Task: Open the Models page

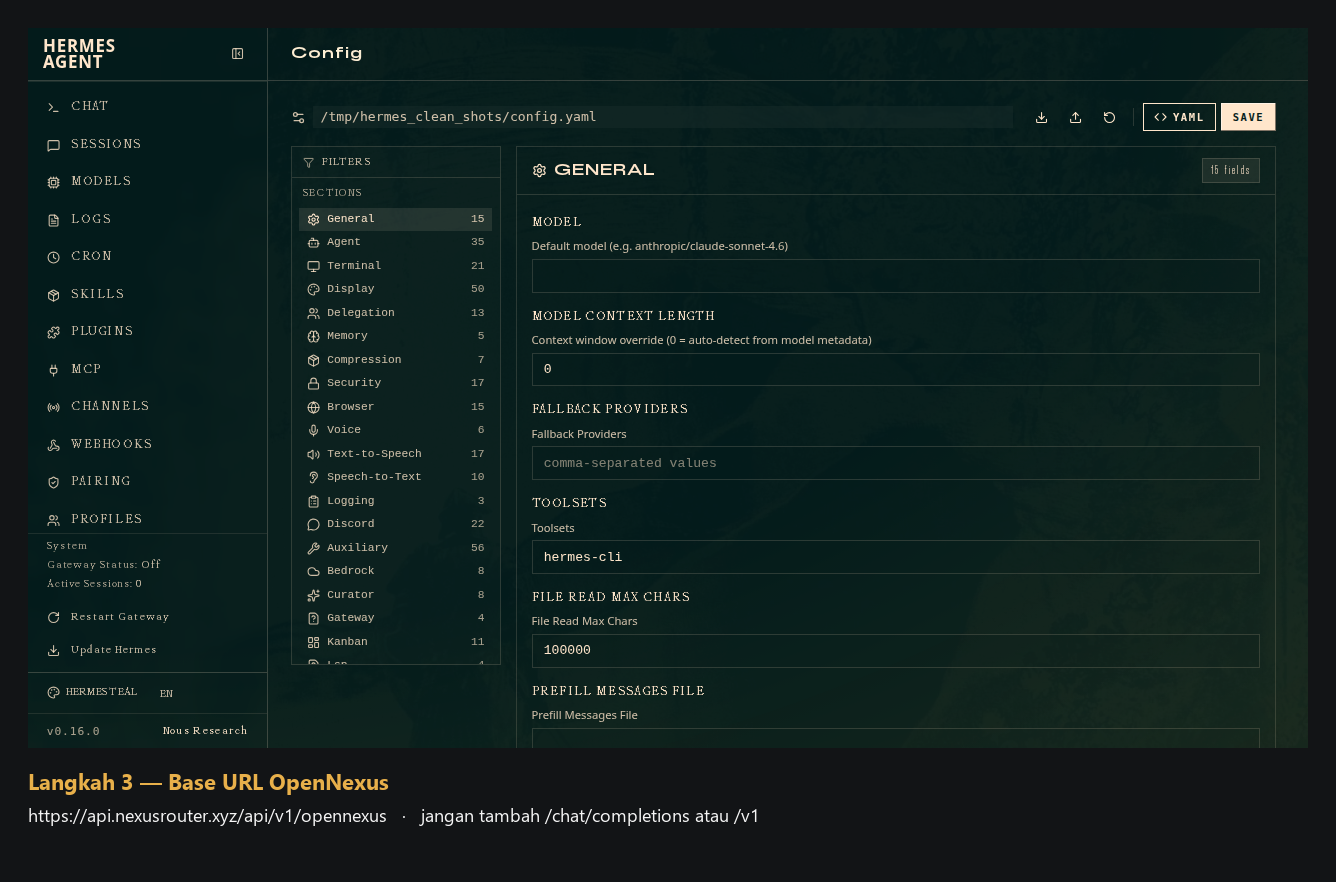Action: 147,181
